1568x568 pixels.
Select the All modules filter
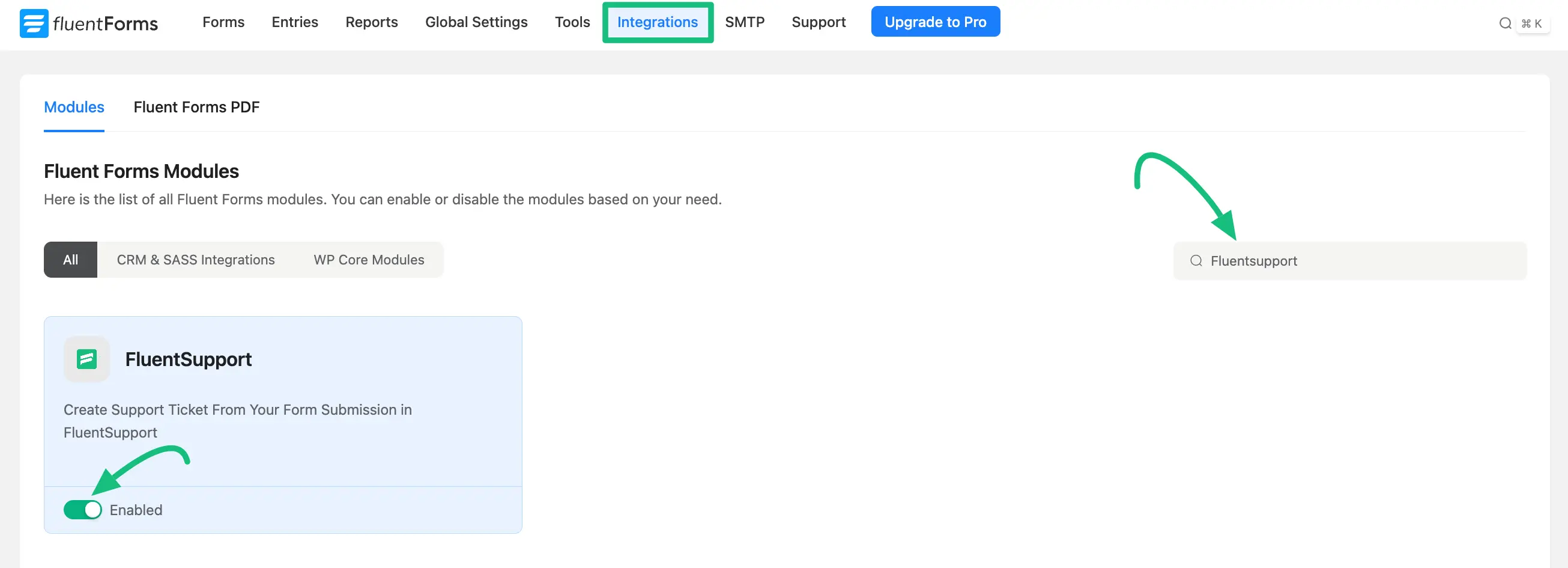pyautogui.click(x=70, y=259)
